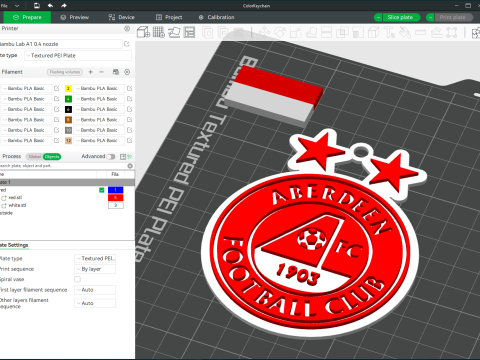480x360 pixels.
Task: Switch process mode to Objects
Action: 52,157
